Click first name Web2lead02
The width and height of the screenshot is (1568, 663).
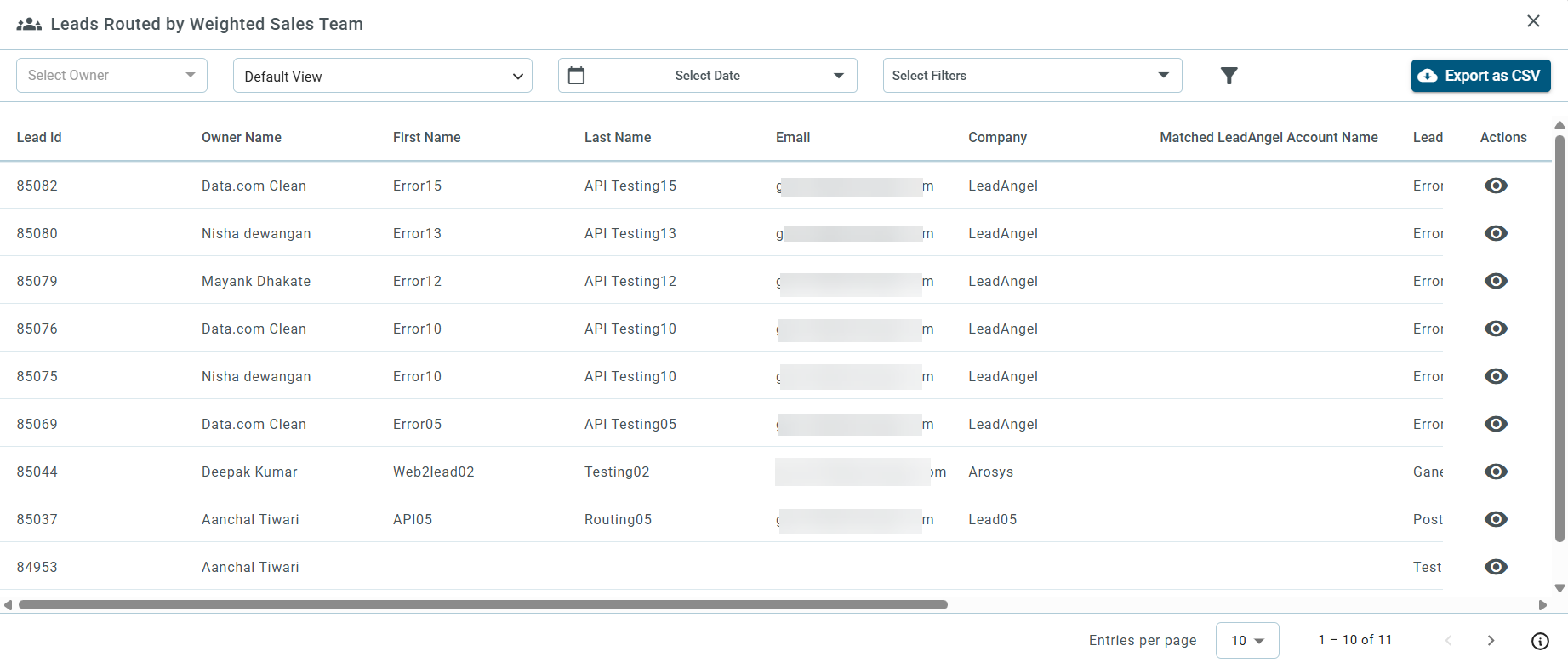click(x=434, y=472)
